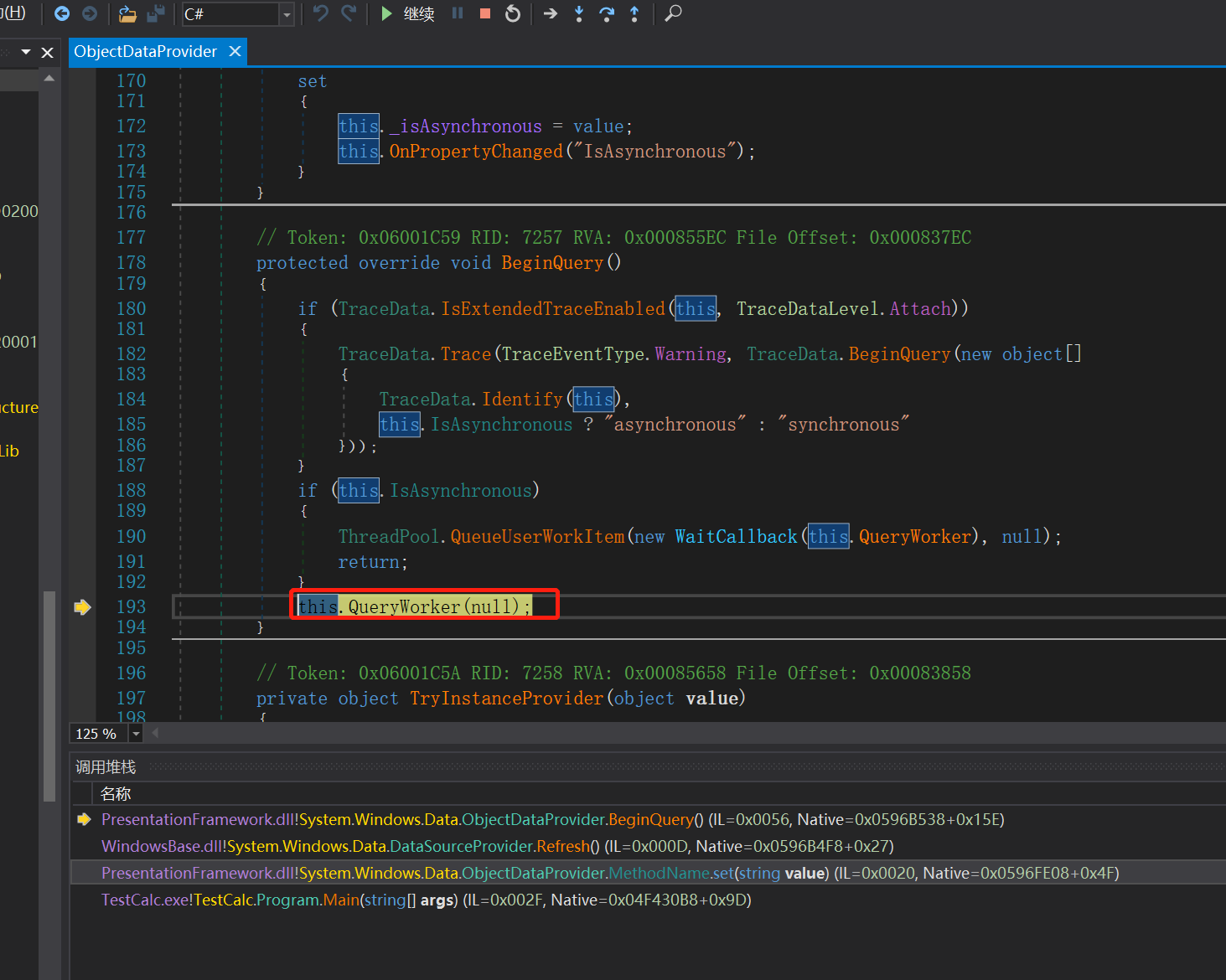Viewport: 1226px width, 980px height.
Task: Click the Step Out icon
Action: tap(634, 13)
